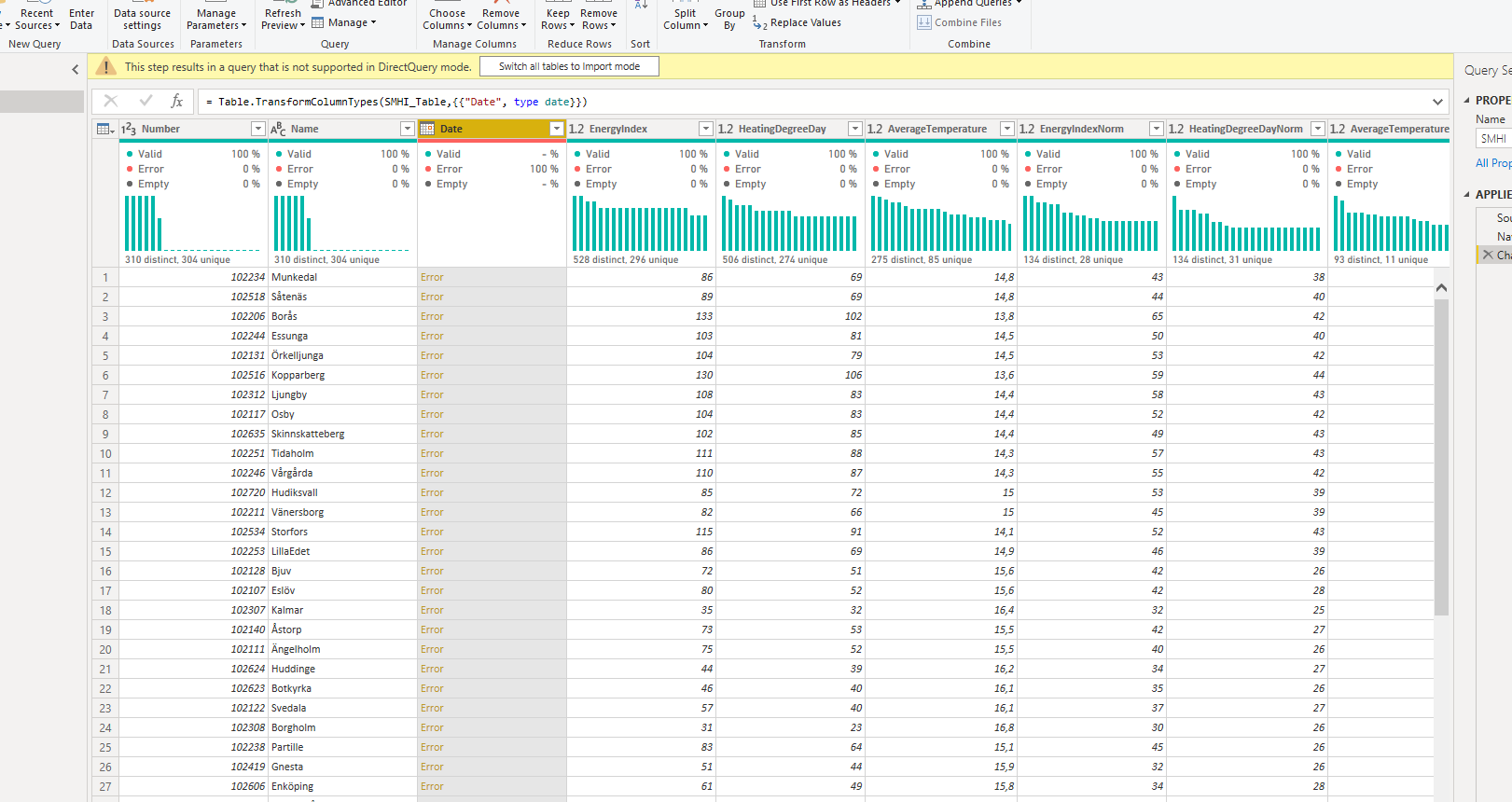Screen dimensions: 1512x802
Task: Cancel the formula bar edit with X
Action: 111,101
